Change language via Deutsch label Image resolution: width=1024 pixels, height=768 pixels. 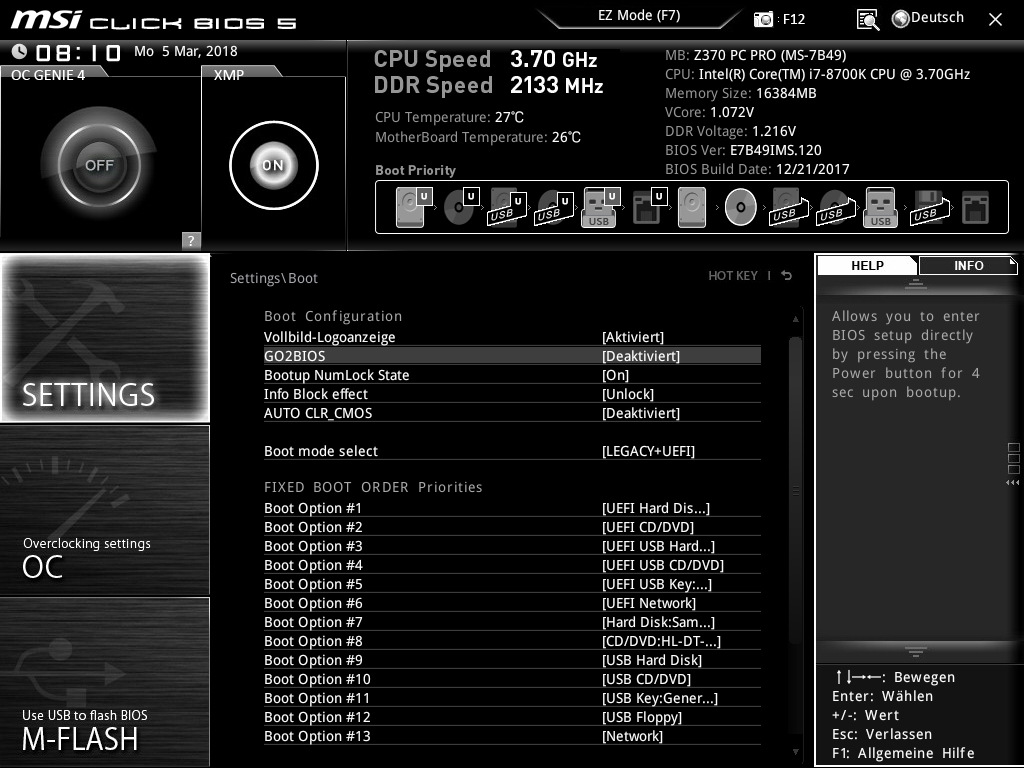pos(937,18)
